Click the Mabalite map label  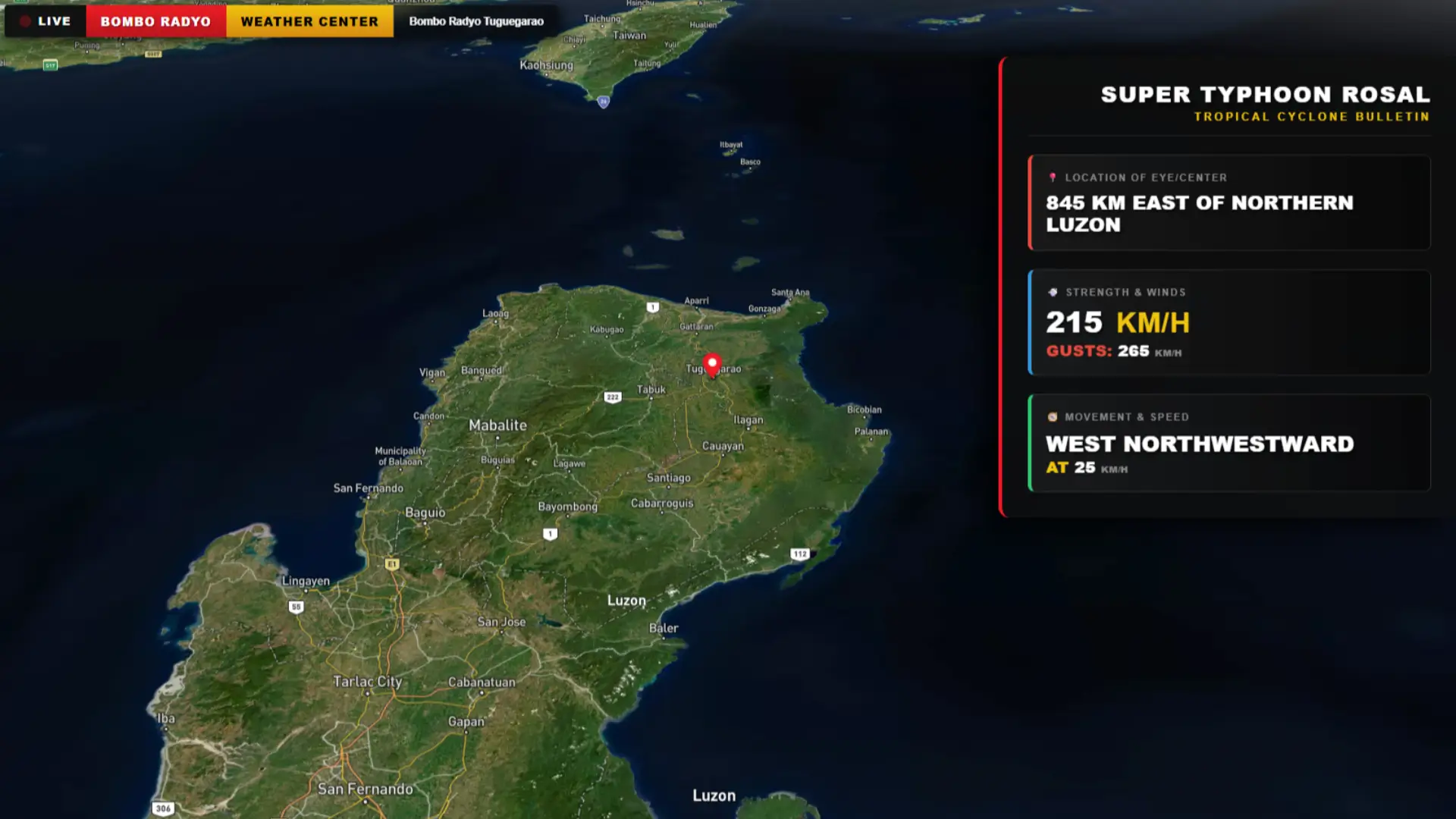pos(497,425)
